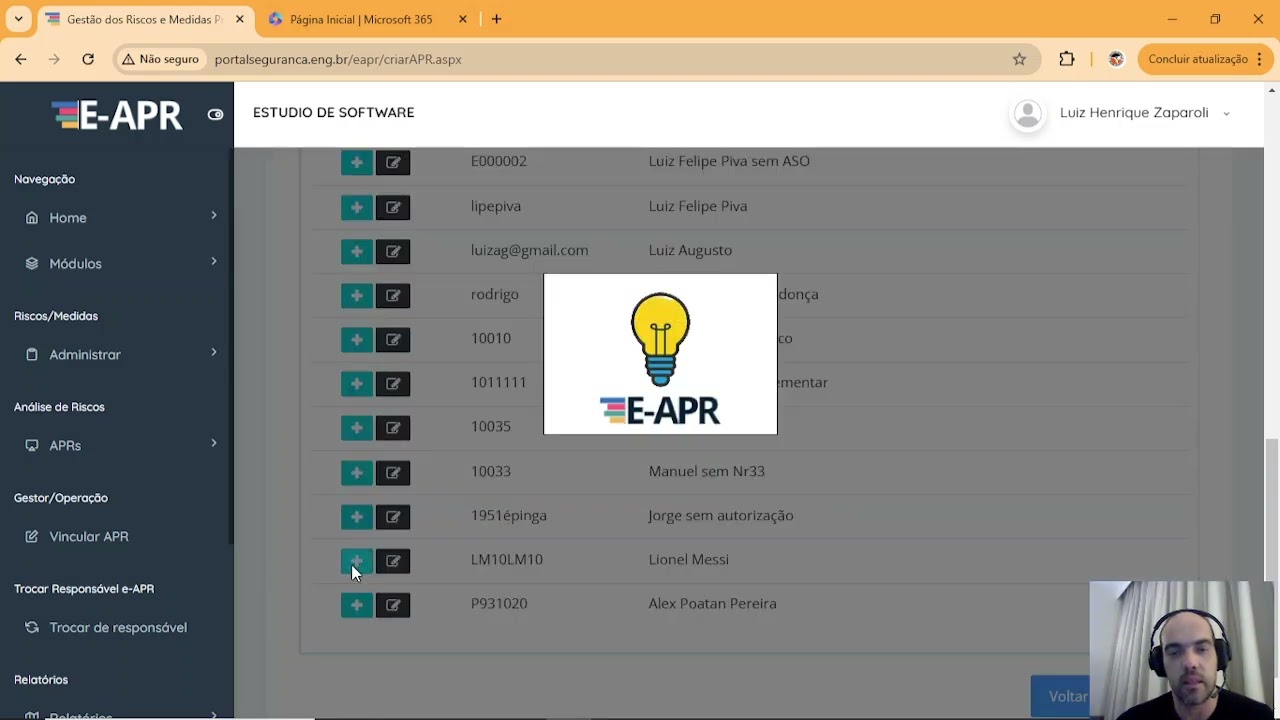Click the edit icon for E000002

(x=393, y=162)
